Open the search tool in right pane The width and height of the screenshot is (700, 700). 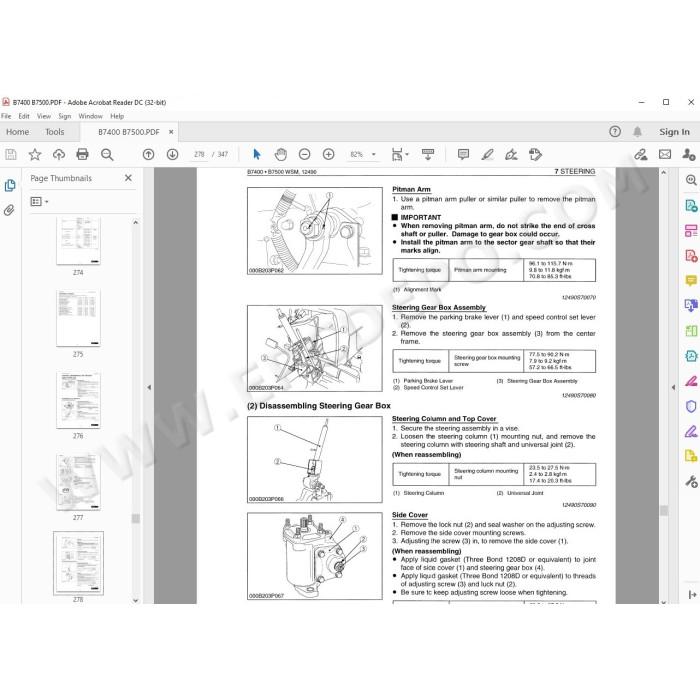691,180
